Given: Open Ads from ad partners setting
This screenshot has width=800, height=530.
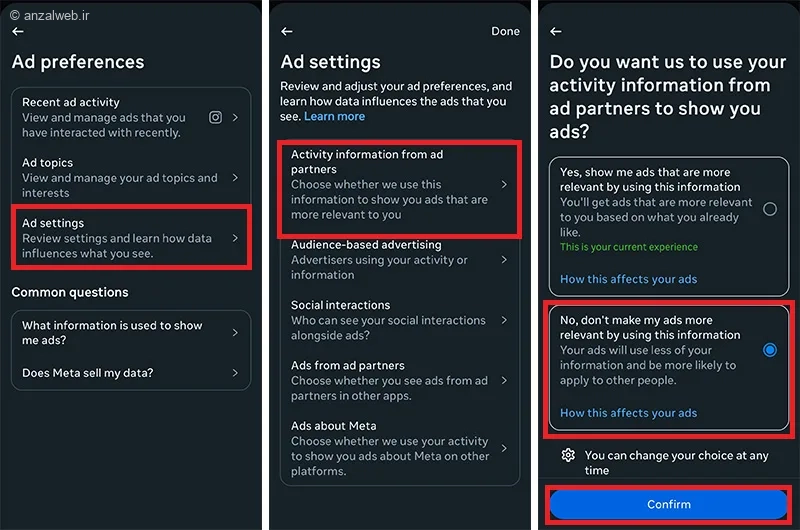Looking at the screenshot, I should click(504, 380).
